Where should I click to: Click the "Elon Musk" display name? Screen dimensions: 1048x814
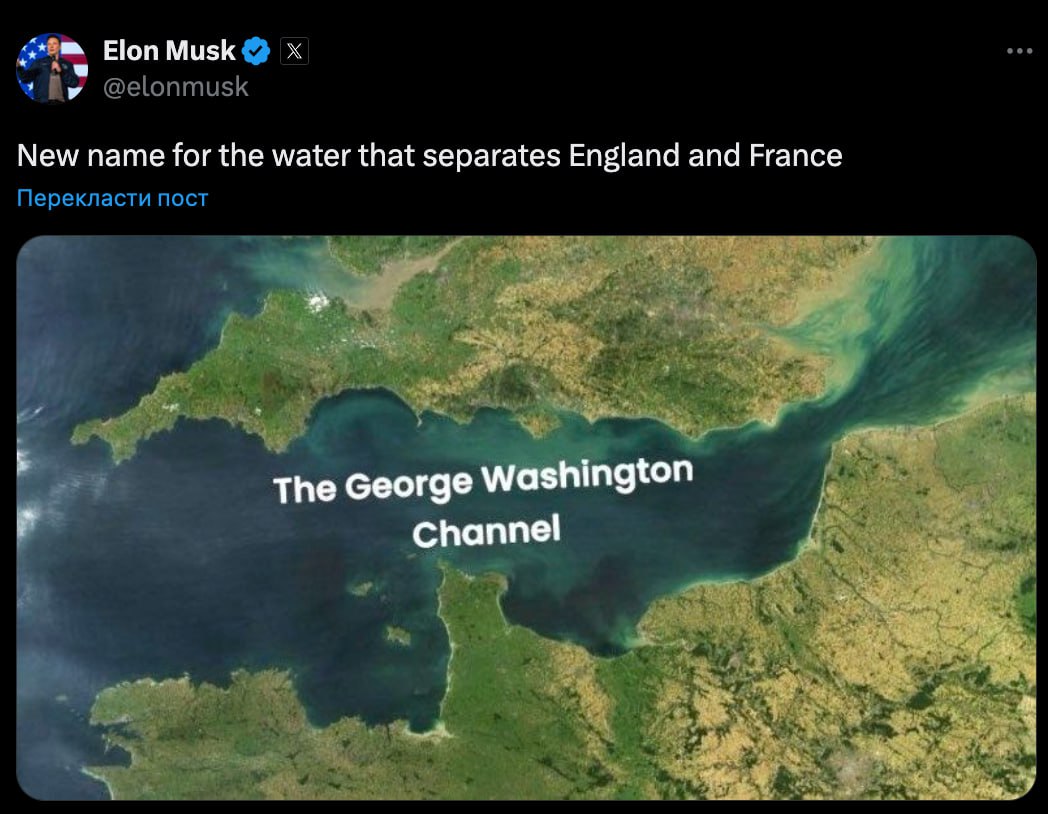coord(169,50)
